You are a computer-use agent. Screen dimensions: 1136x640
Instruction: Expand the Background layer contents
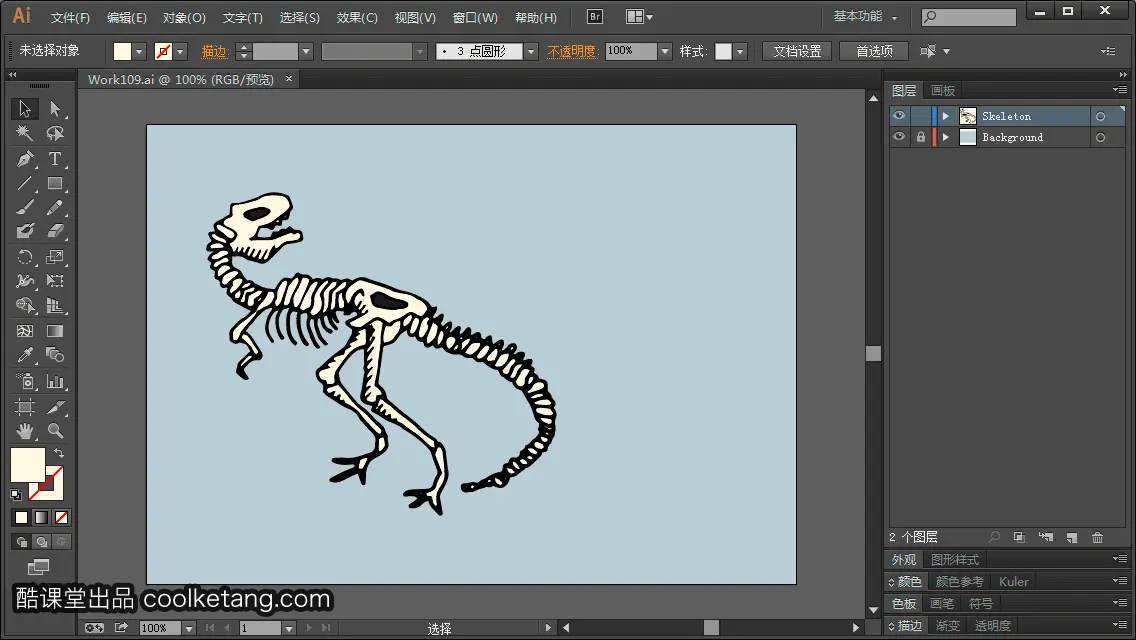coord(945,137)
